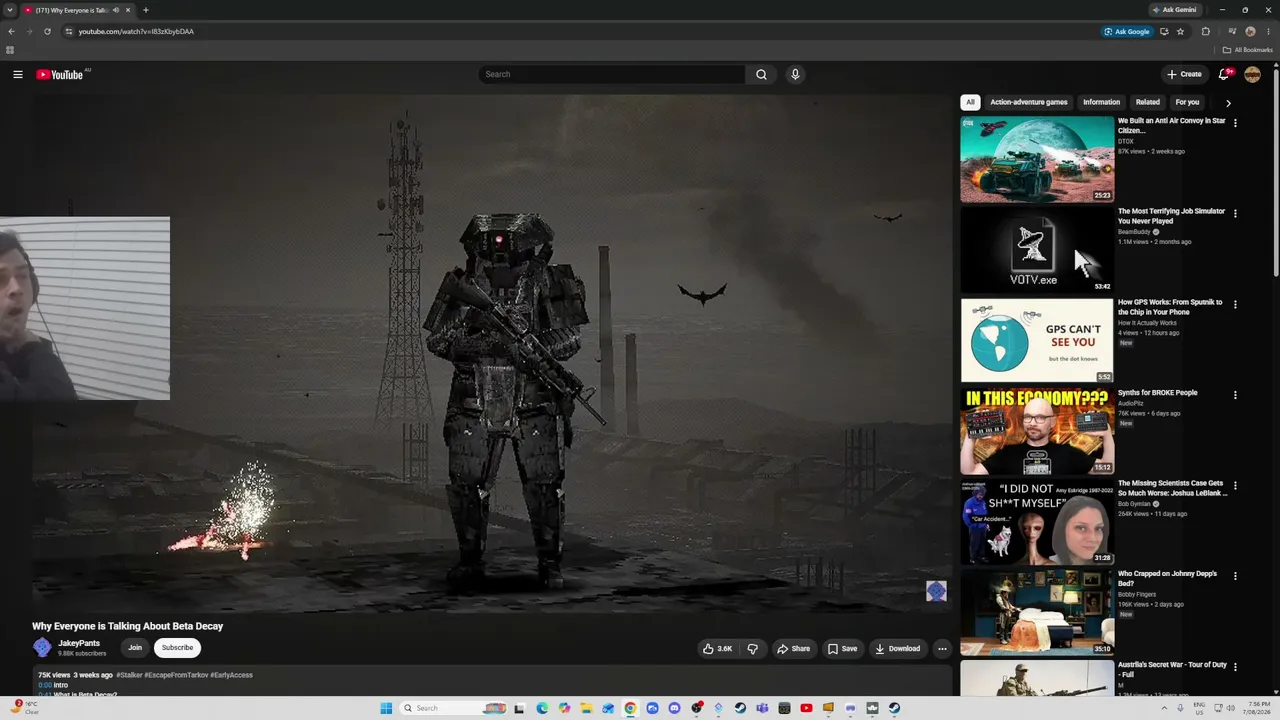The width and height of the screenshot is (1280, 720).
Task: Open options for Missing Scientists Case video
Action: tap(1235, 486)
